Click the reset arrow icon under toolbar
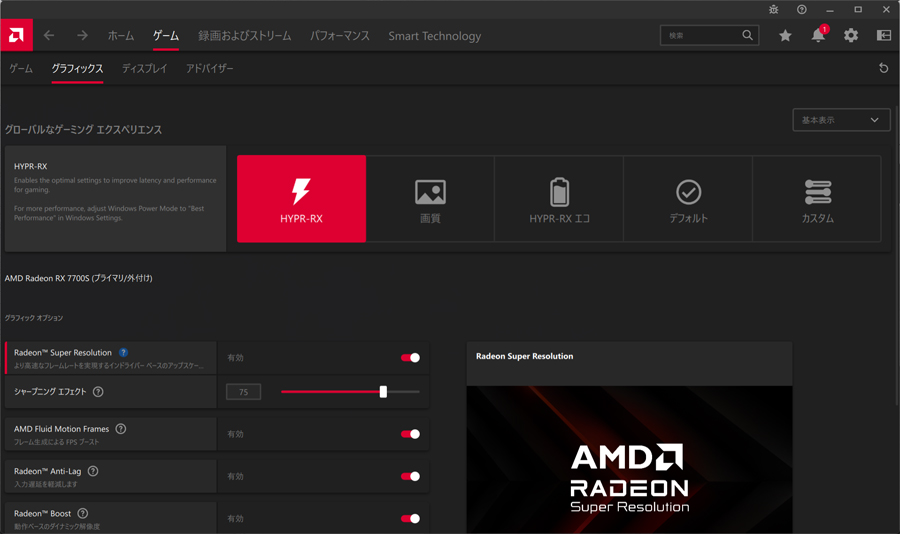 [x=883, y=69]
